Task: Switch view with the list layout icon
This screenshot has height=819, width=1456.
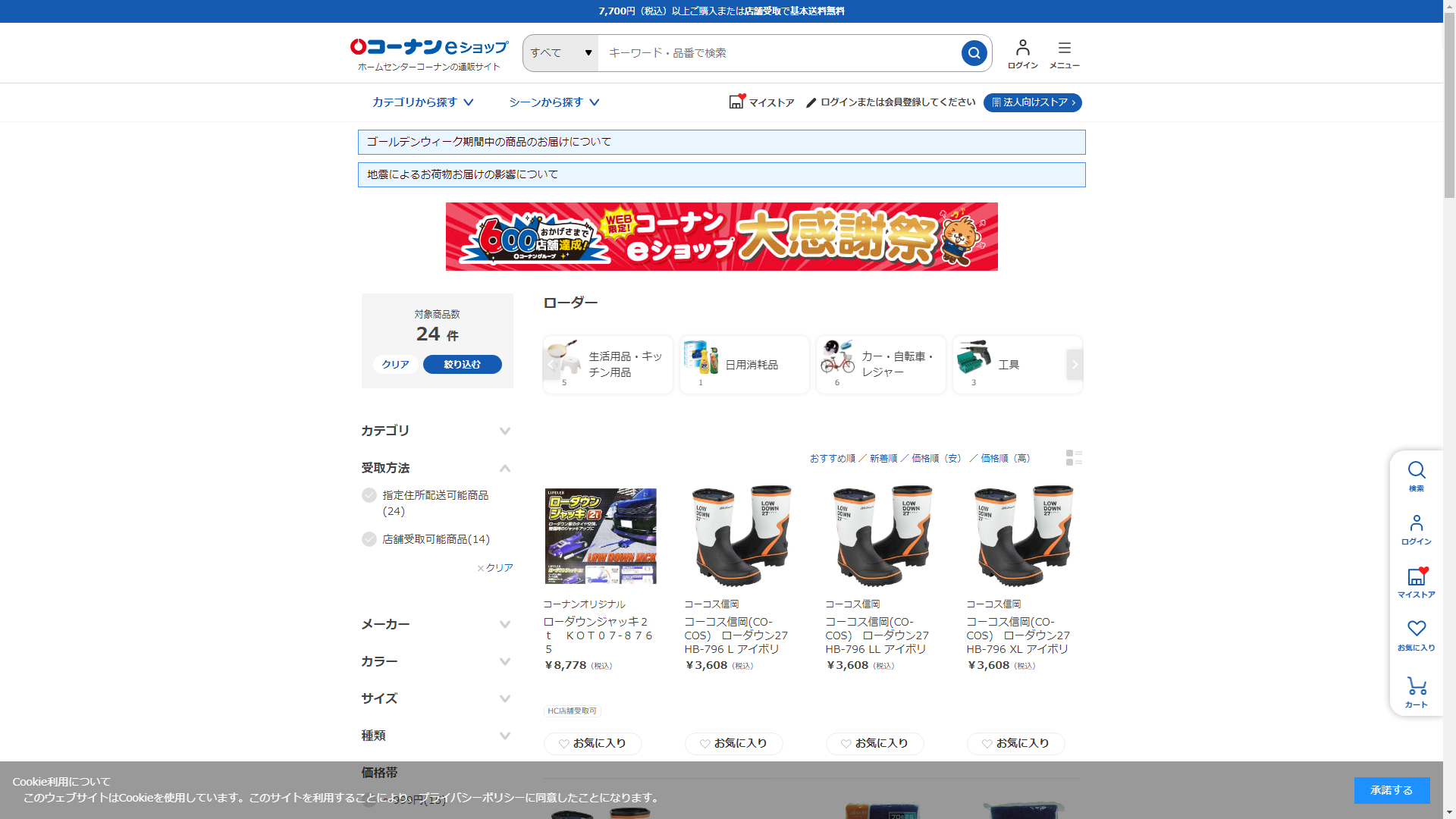Action: coord(1073,457)
